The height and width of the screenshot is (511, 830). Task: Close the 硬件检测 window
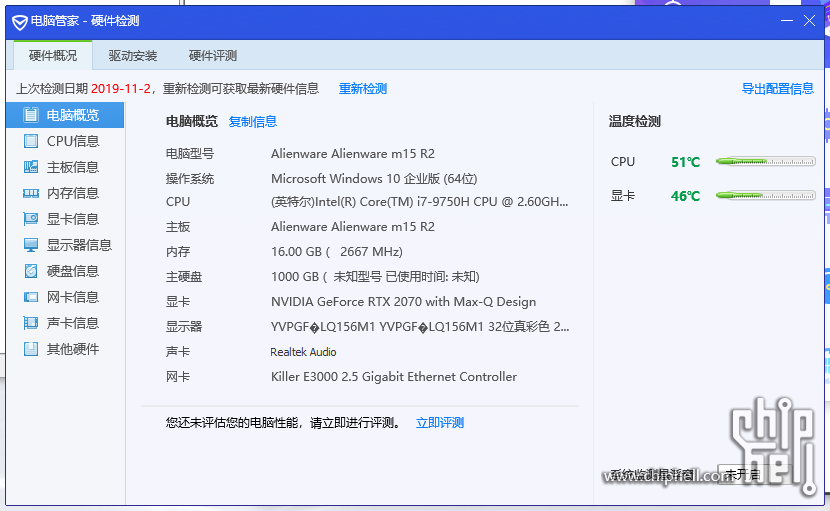809,21
